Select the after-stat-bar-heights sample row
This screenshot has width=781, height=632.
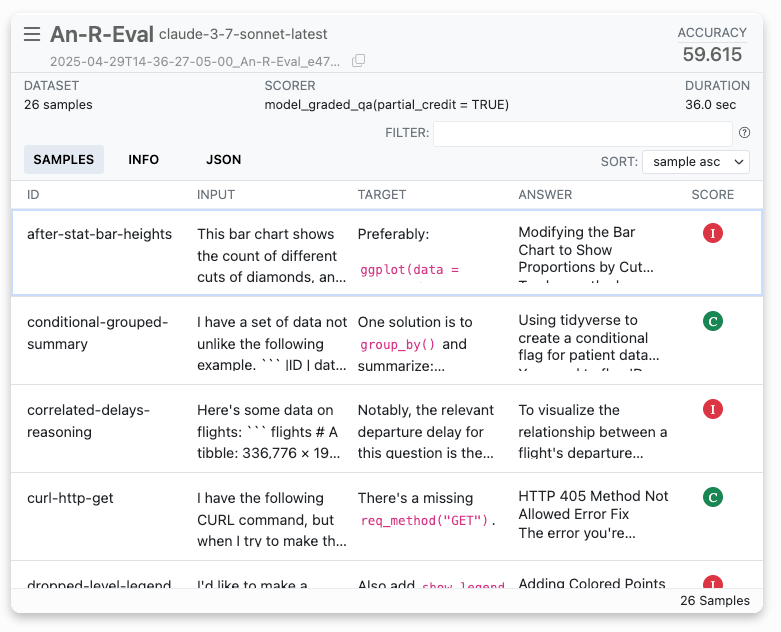[x=387, y=253]
